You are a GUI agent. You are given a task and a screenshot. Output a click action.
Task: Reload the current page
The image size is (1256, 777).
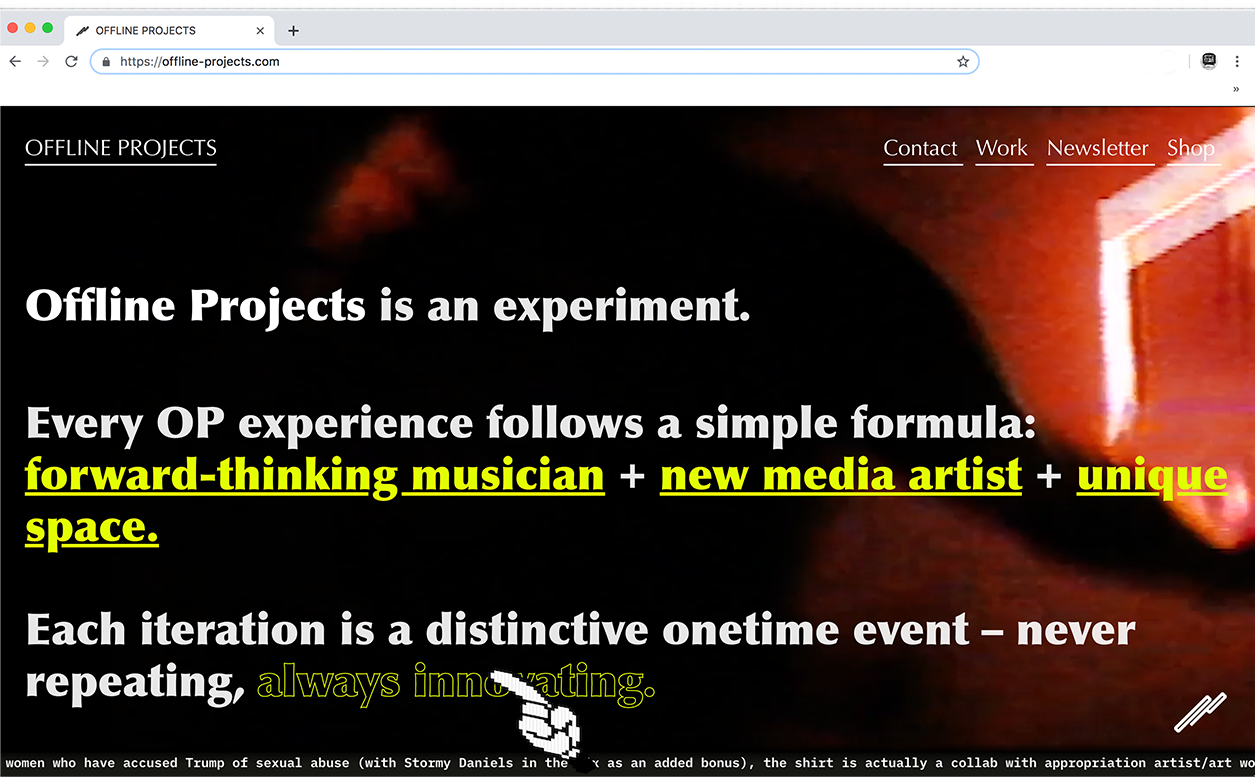[71, 62]
